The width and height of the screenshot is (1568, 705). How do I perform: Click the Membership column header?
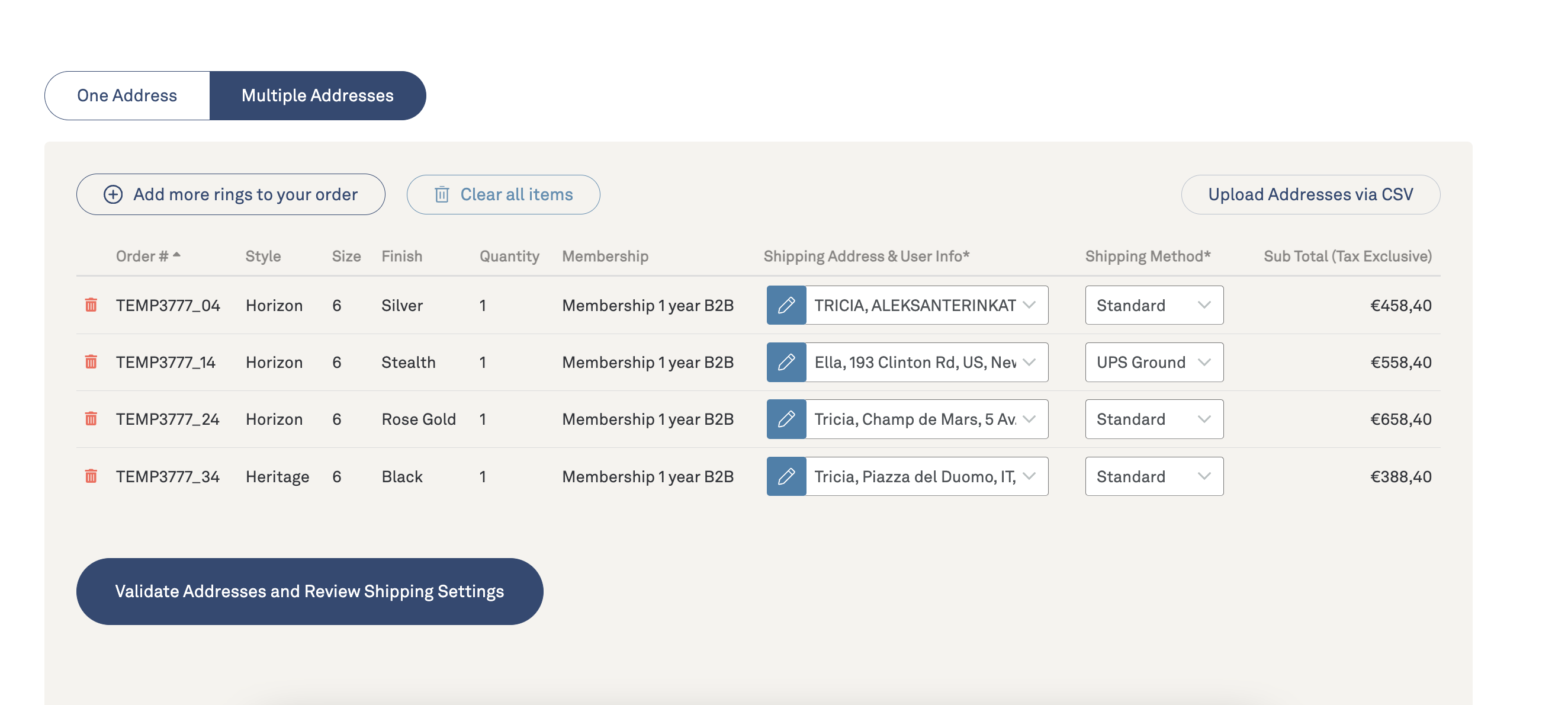[x=605, y=257]
